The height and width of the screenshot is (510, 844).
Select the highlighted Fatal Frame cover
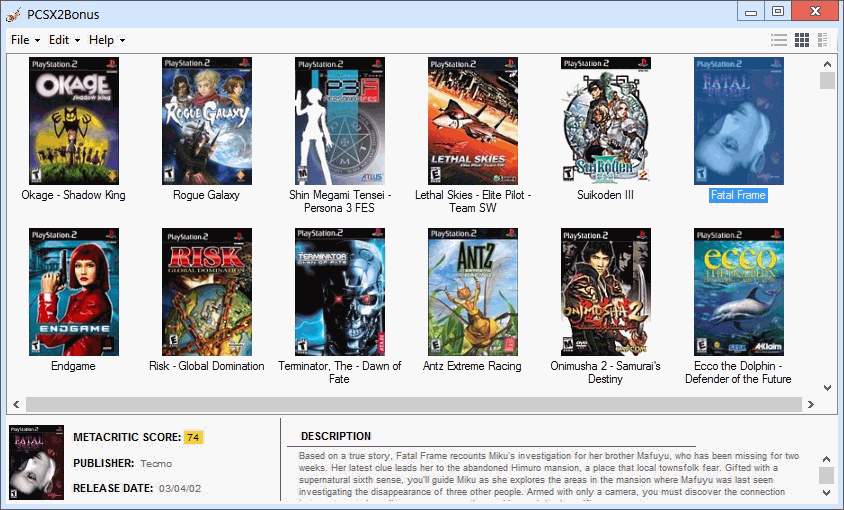738,121
